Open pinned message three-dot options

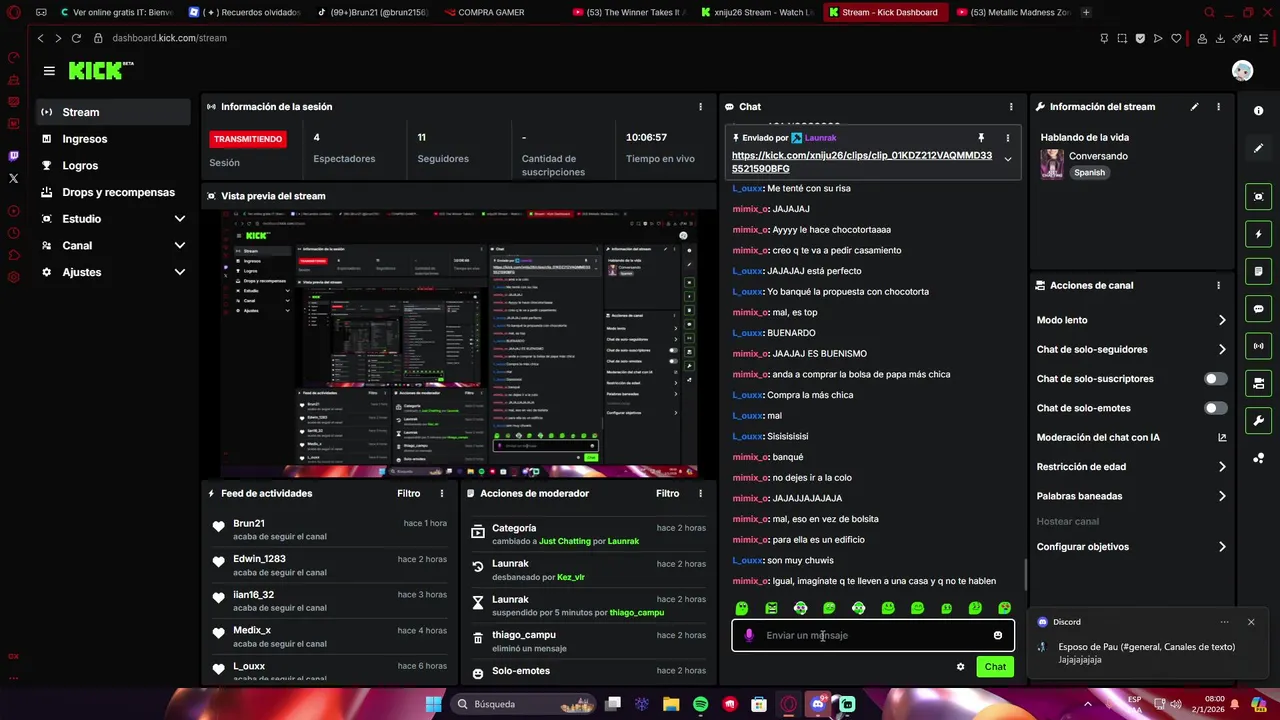point(1007,138)
